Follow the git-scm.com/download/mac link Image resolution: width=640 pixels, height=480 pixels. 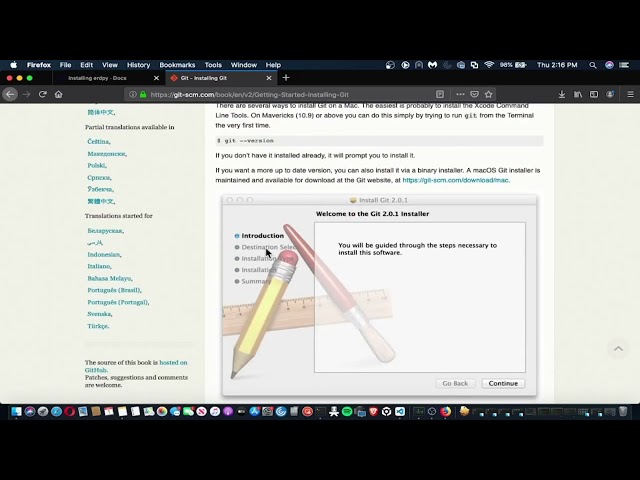tap(456, 180)
